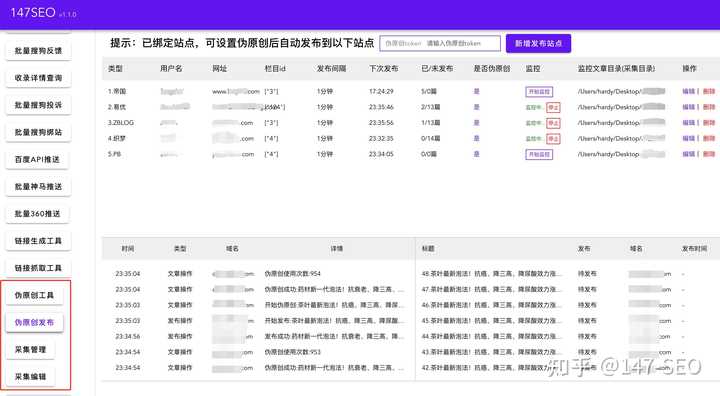720x396 pixels.
Task: Click the 23:34:05 next publish time
Action: point(381,154)
